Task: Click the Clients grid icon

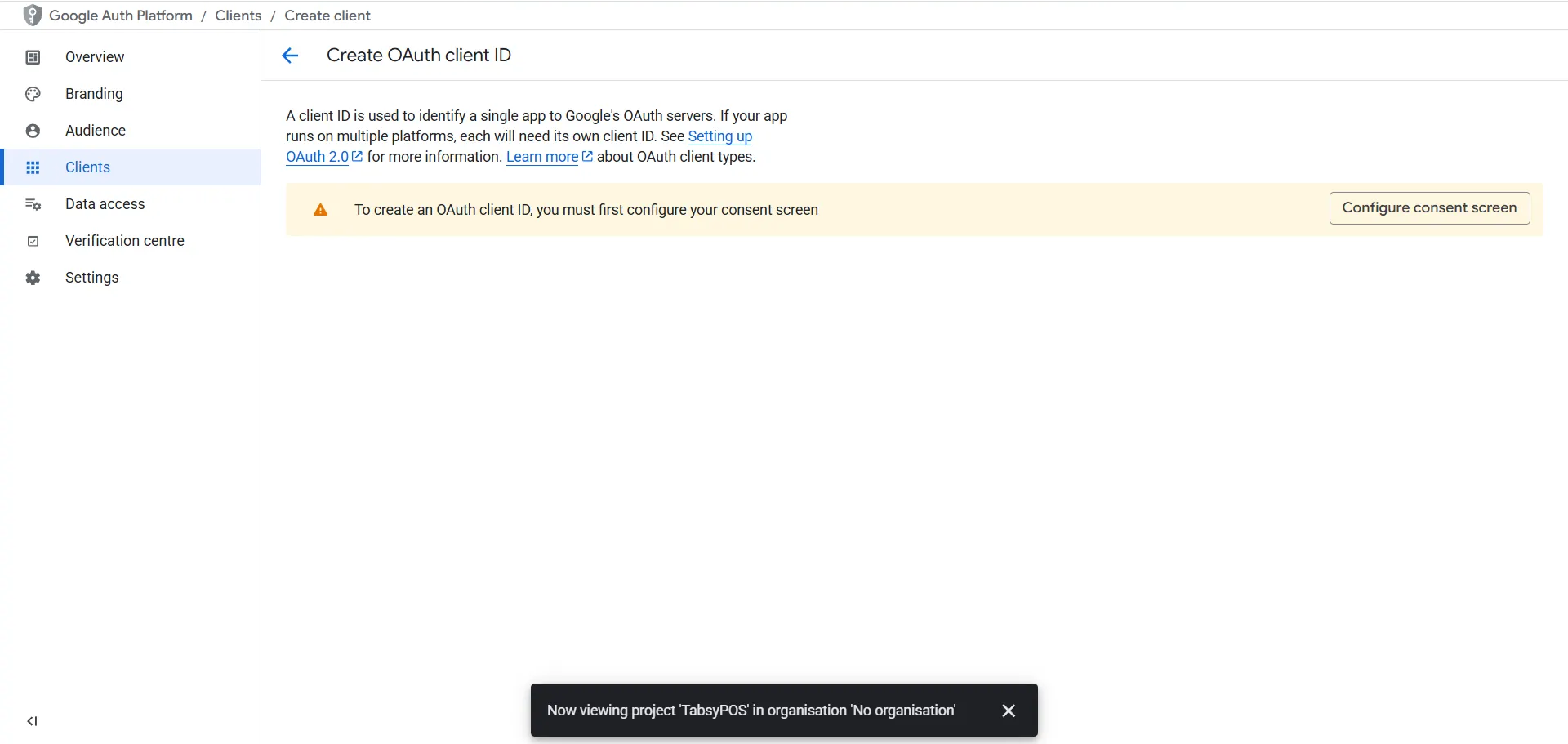Action: [x=33, y=167]
